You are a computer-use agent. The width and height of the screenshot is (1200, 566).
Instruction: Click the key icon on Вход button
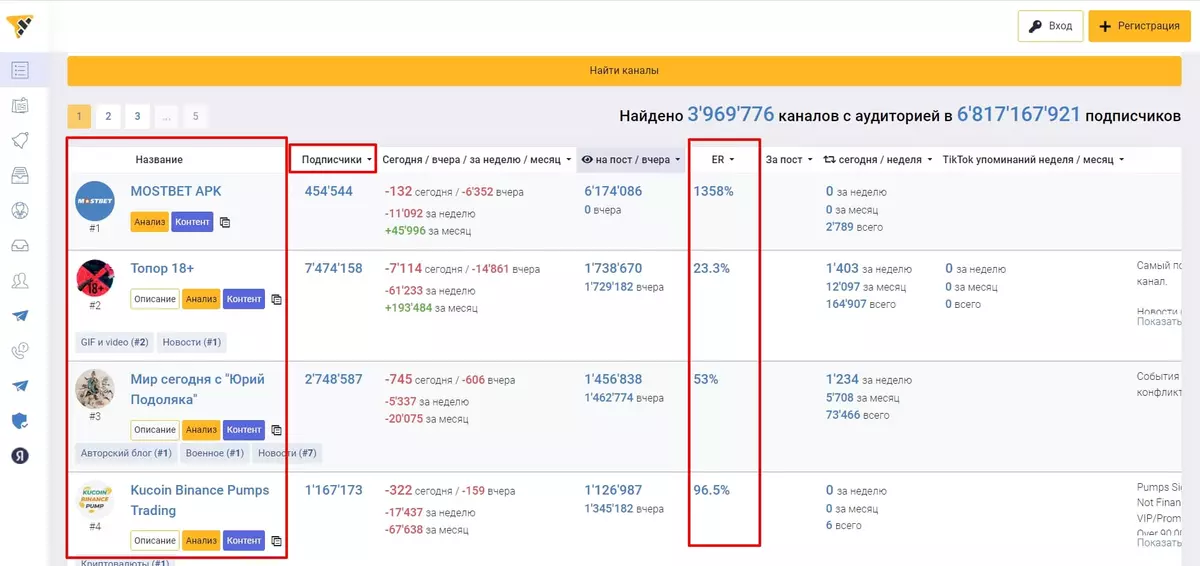(x=1036, y=26)
